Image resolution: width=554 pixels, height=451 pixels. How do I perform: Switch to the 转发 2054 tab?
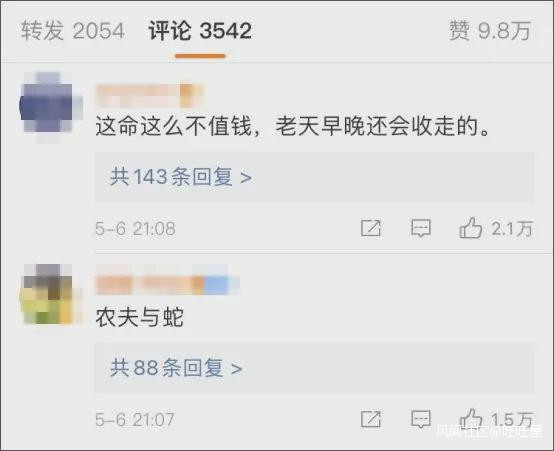[x=72, y=30]
